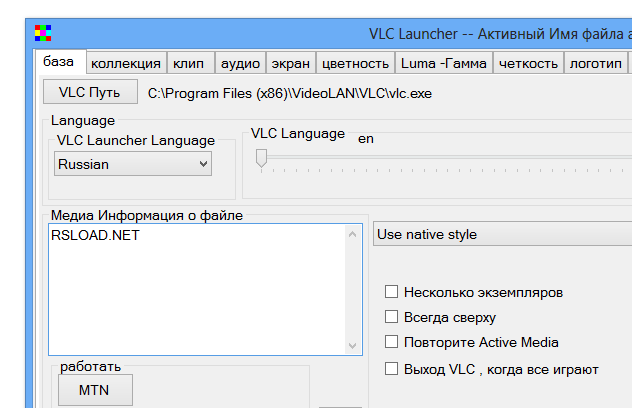Click the VLC Language slider handle
Viewport: 632px width, 408px height.
[x=261, y=158]
